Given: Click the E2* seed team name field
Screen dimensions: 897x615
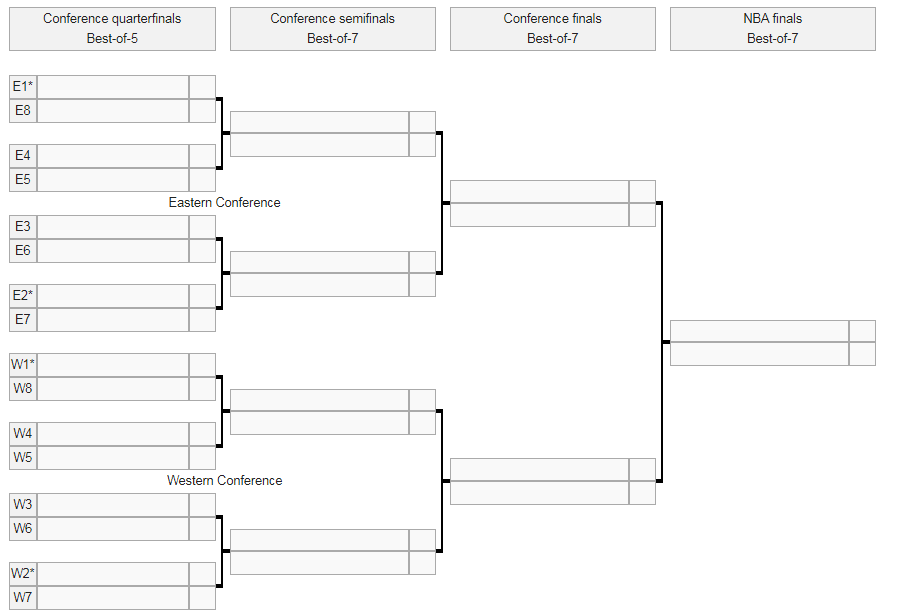Looking at the screenshot, I should [112, 296].
